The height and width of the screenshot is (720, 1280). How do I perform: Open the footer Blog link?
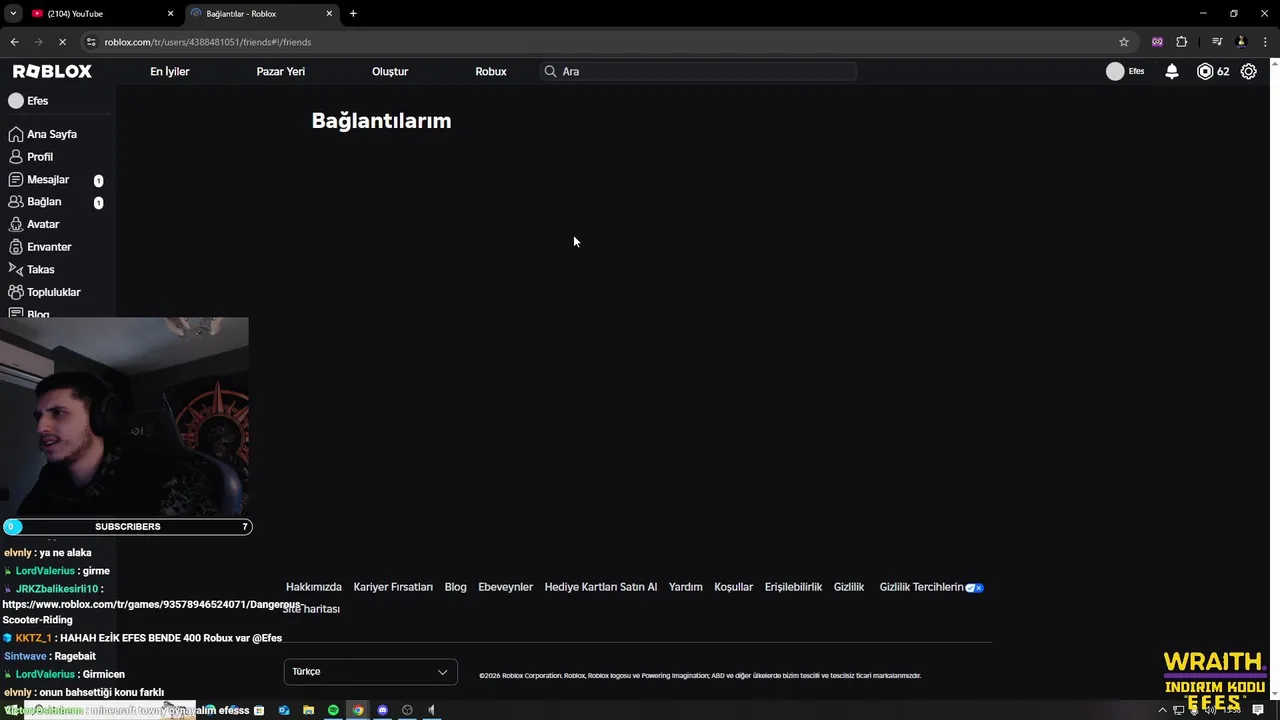[x=456, y=587]
